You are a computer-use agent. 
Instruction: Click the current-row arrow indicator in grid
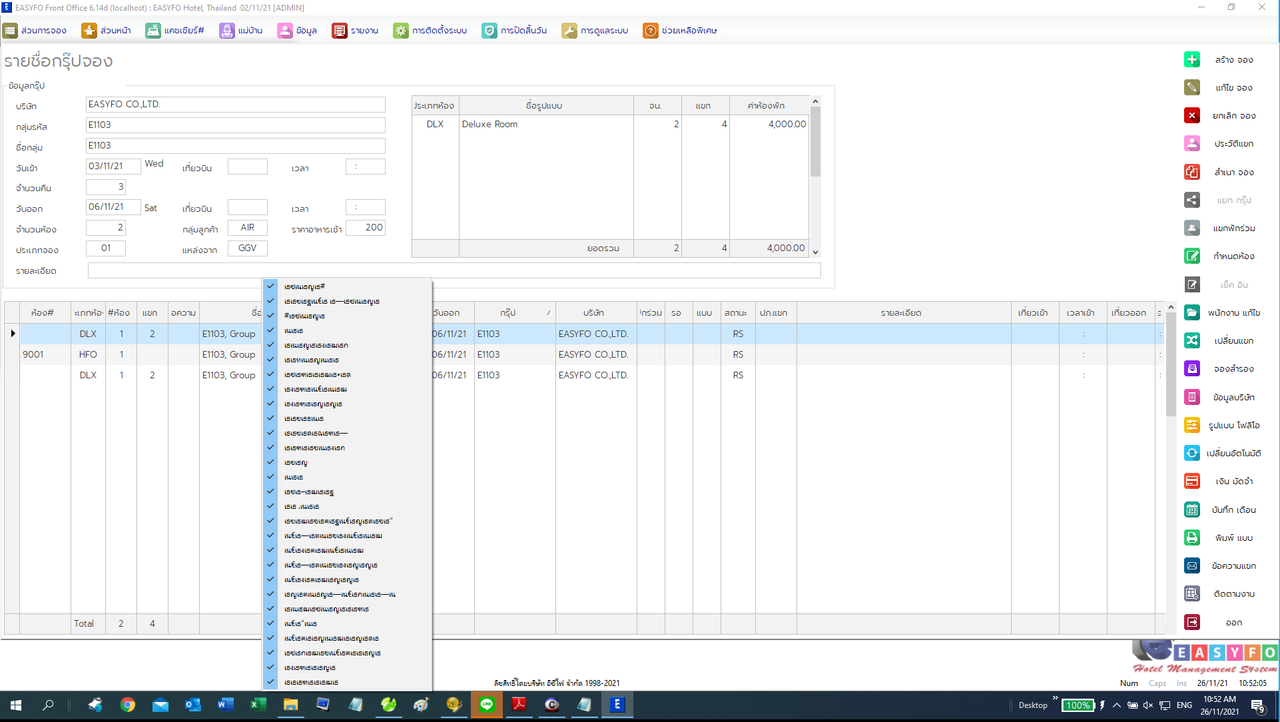point(12,334)
